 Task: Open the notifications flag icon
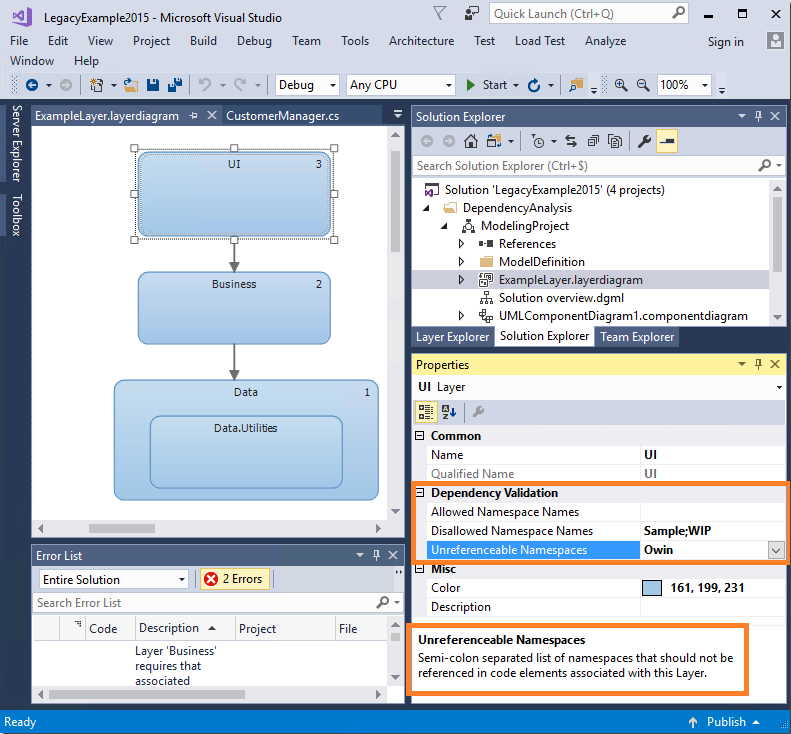[x=441, y=13]
